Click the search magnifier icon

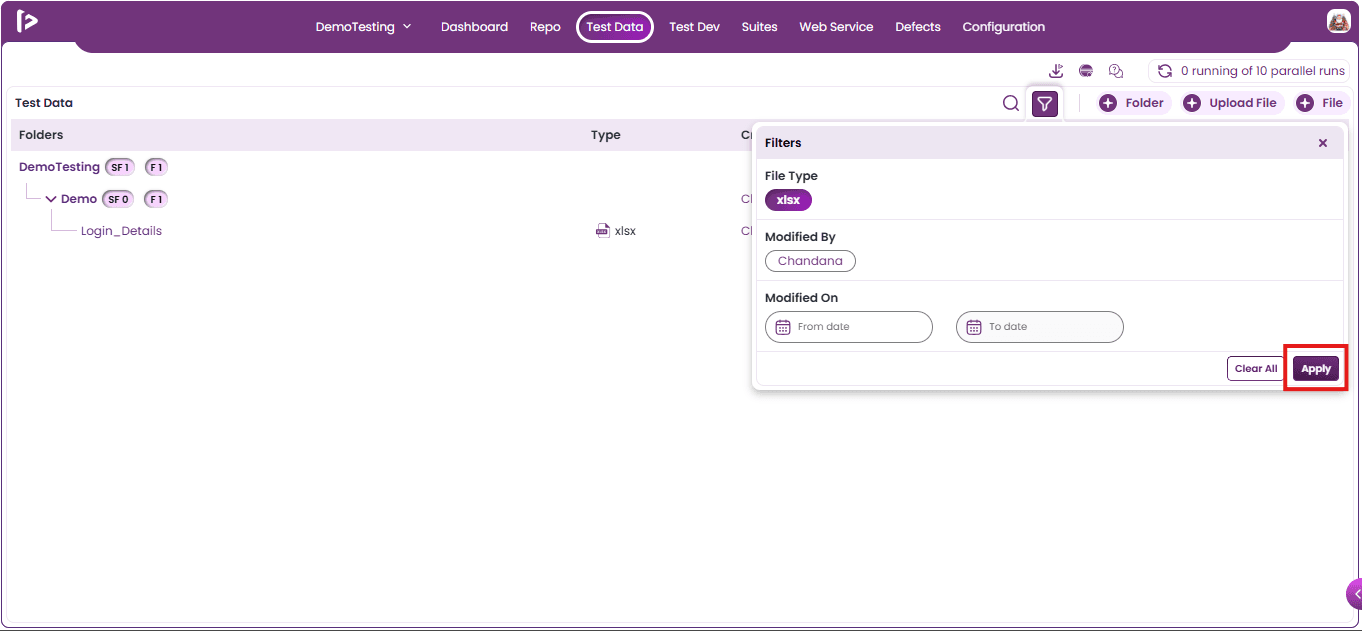coord(1011,103)
